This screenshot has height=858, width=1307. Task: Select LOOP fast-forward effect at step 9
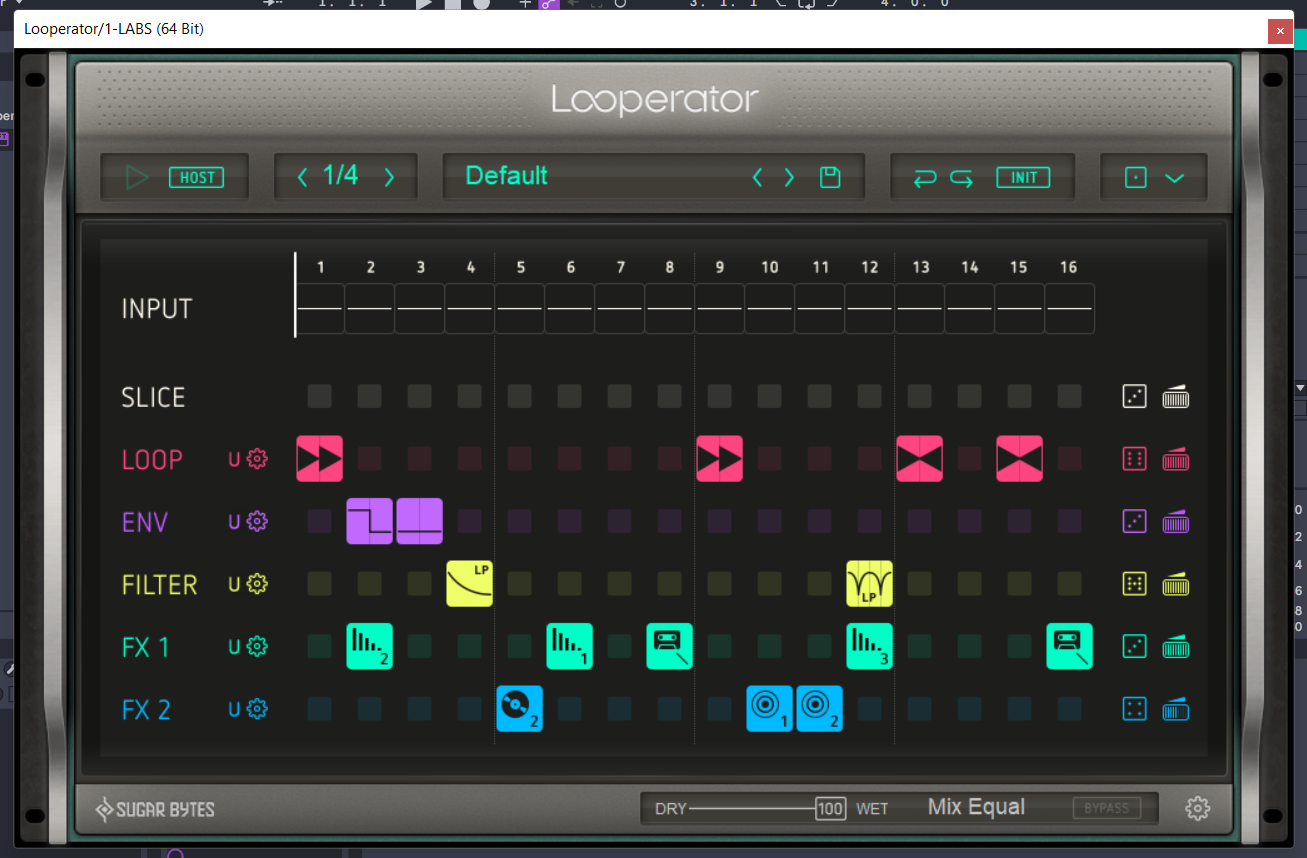coord(720,459)
